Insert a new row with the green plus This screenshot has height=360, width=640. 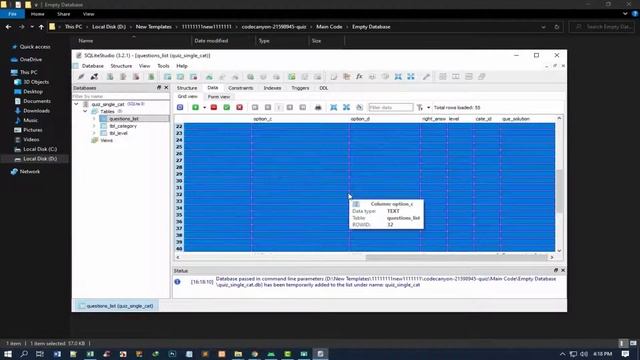[196, 107]
